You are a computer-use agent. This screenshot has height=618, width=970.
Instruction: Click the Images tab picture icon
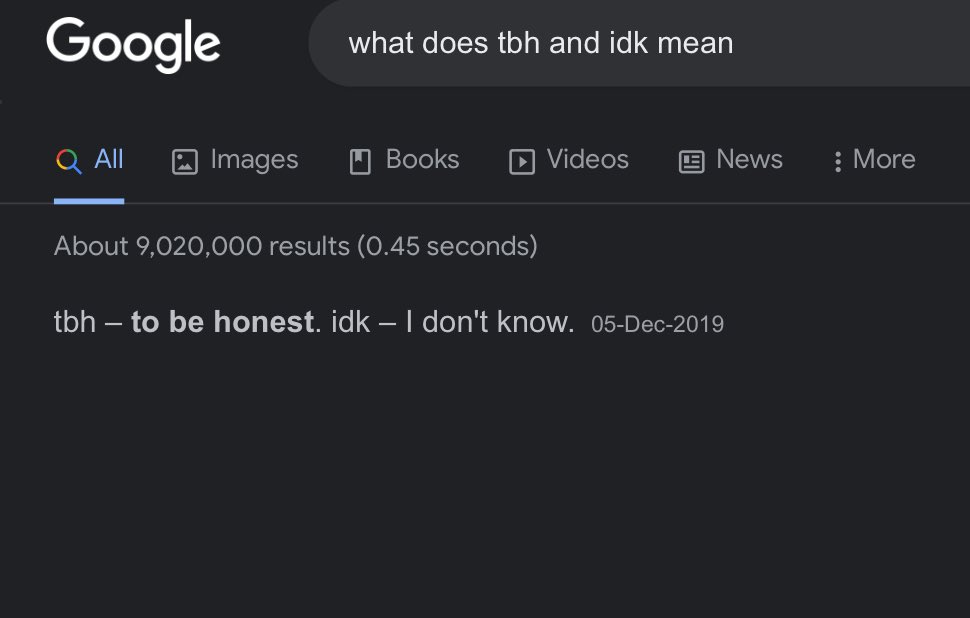184,162
